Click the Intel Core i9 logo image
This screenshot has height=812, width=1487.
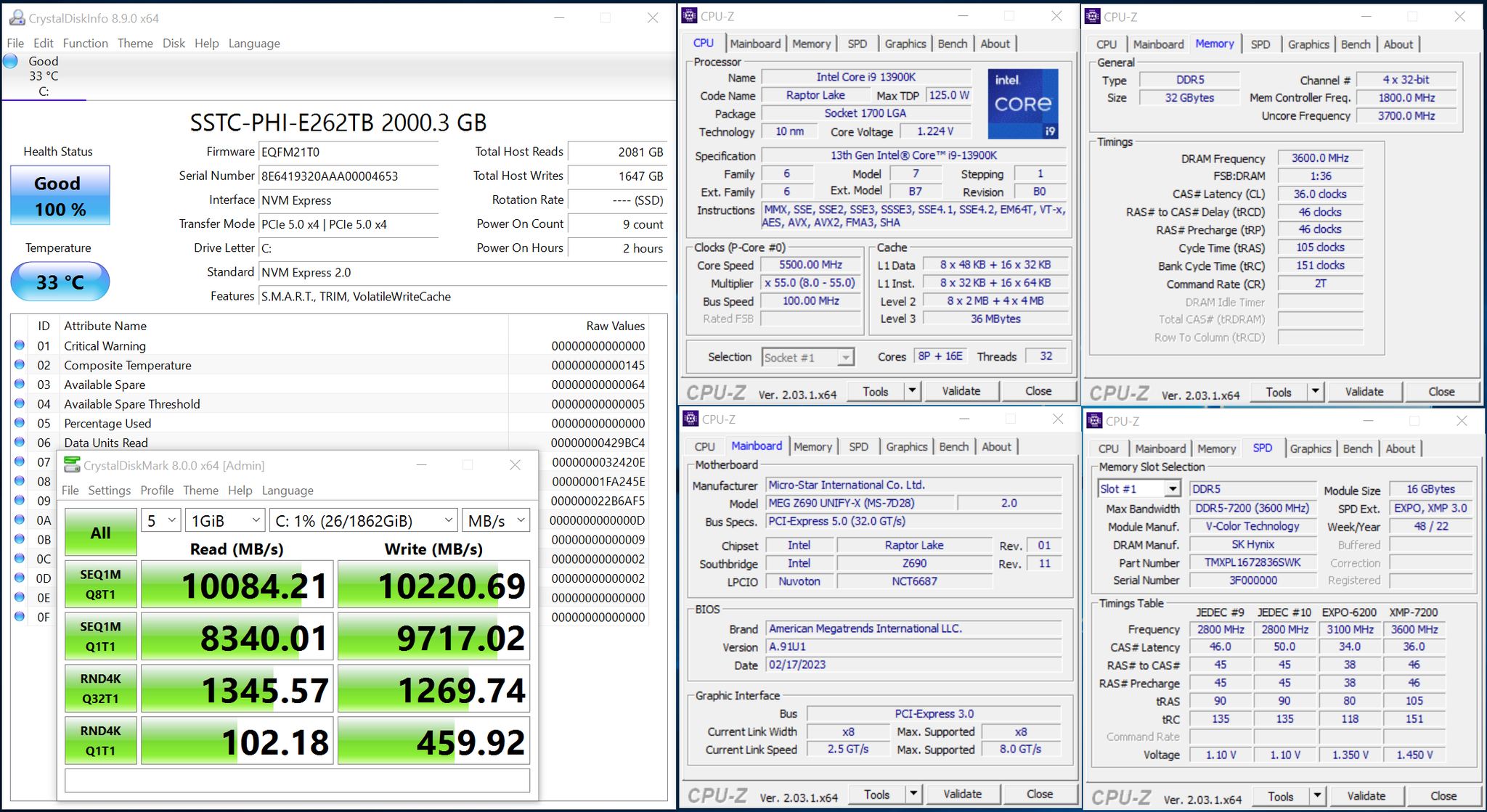click(x=1022, y=103)
